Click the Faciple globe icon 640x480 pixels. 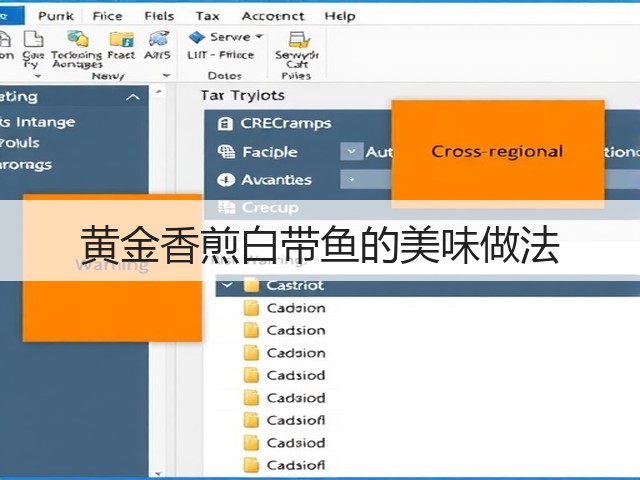[x=226, y=152]
